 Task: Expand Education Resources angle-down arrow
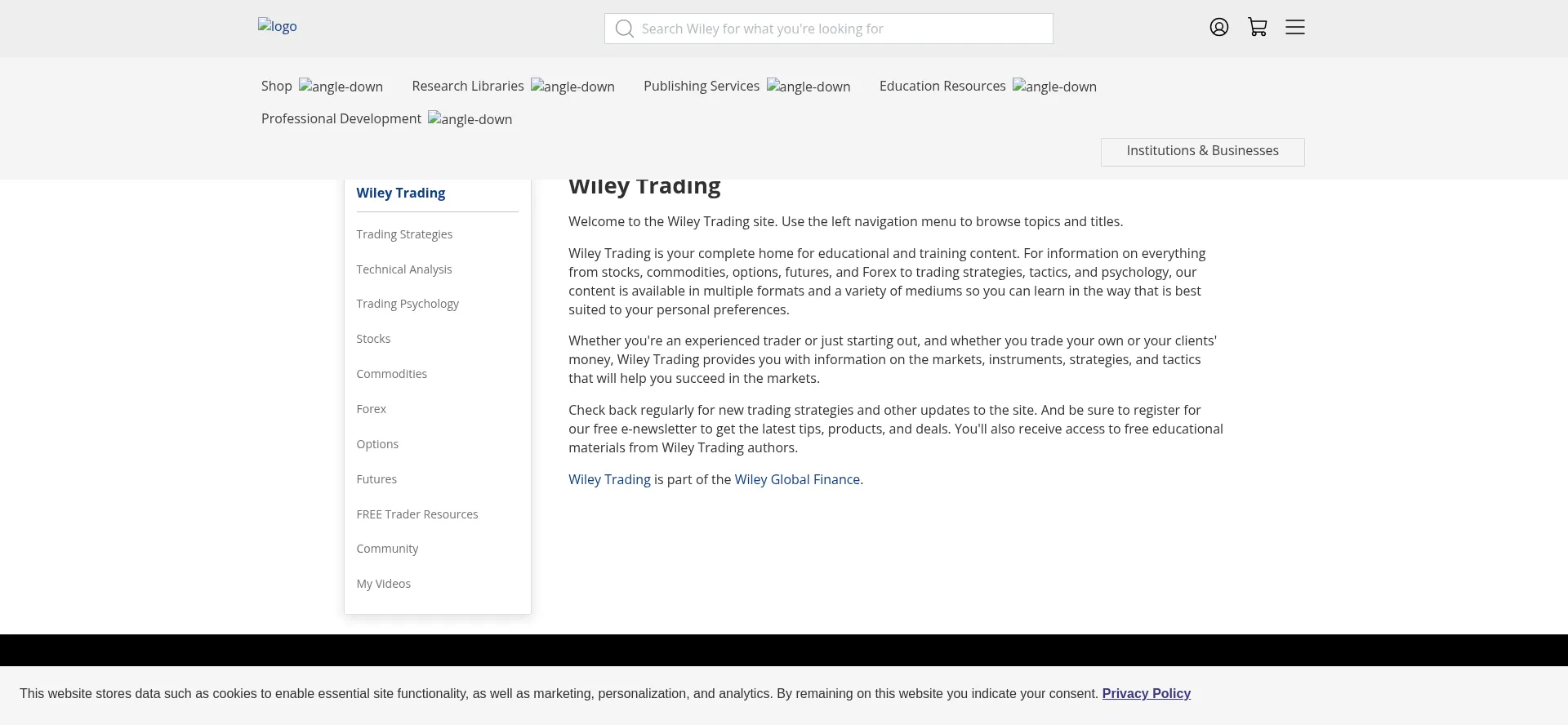(1054, 87)
